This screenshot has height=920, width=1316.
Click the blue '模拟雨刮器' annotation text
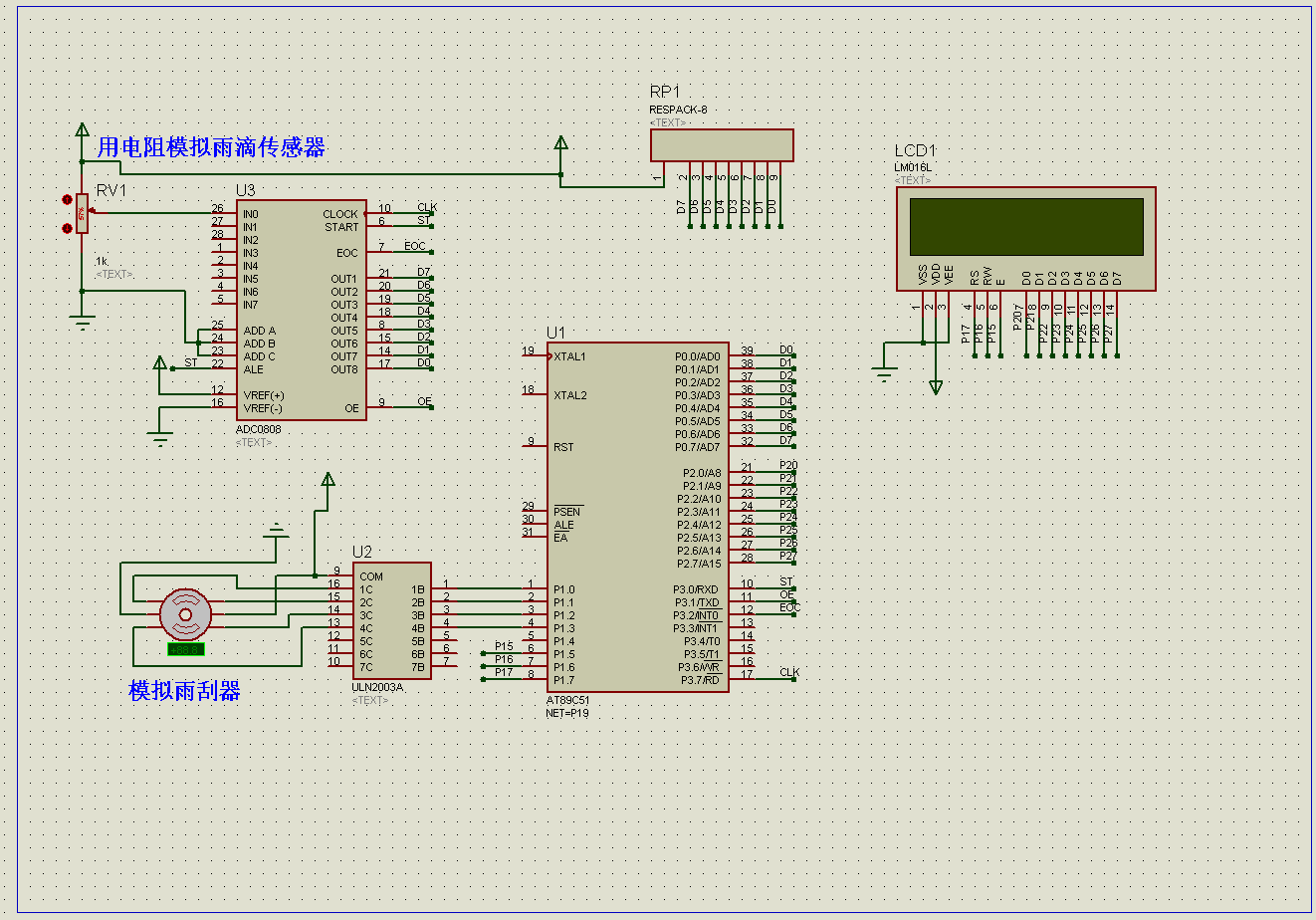[x=185, y=690]
